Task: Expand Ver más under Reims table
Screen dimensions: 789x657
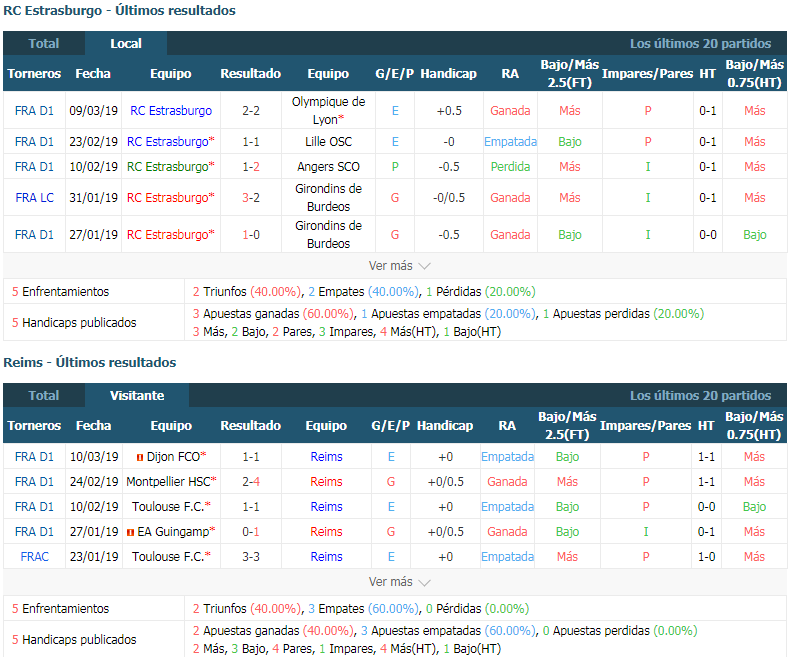Action: 399,582
